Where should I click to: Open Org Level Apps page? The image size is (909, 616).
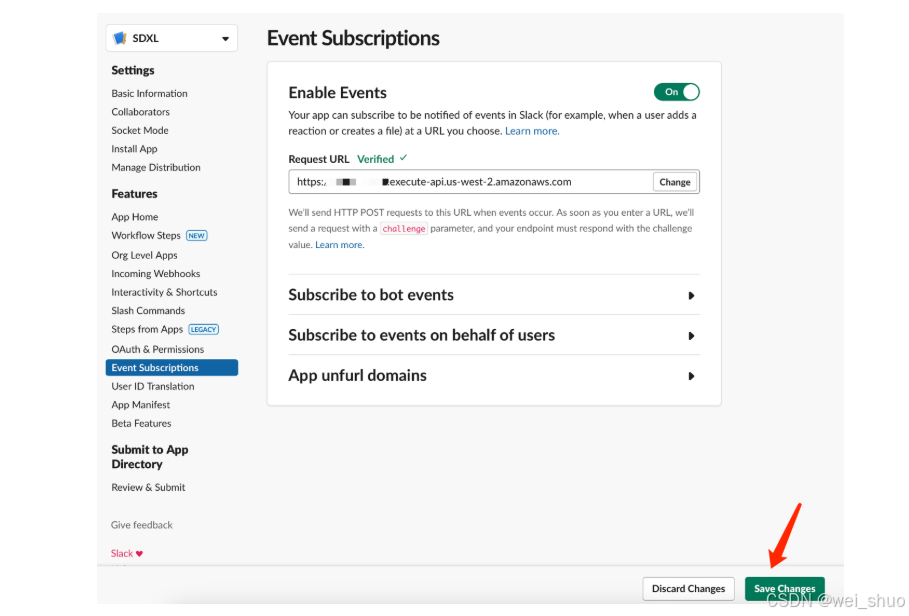tap(144, 255)
